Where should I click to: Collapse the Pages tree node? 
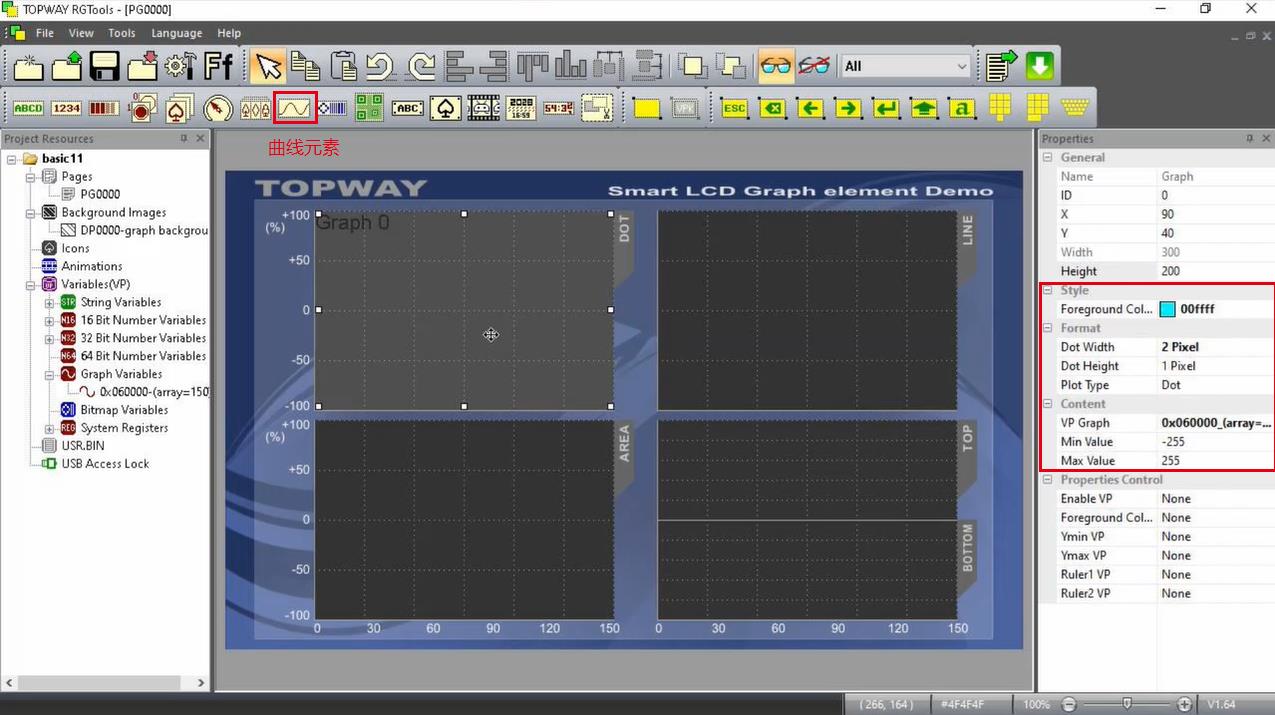(31, 176)
